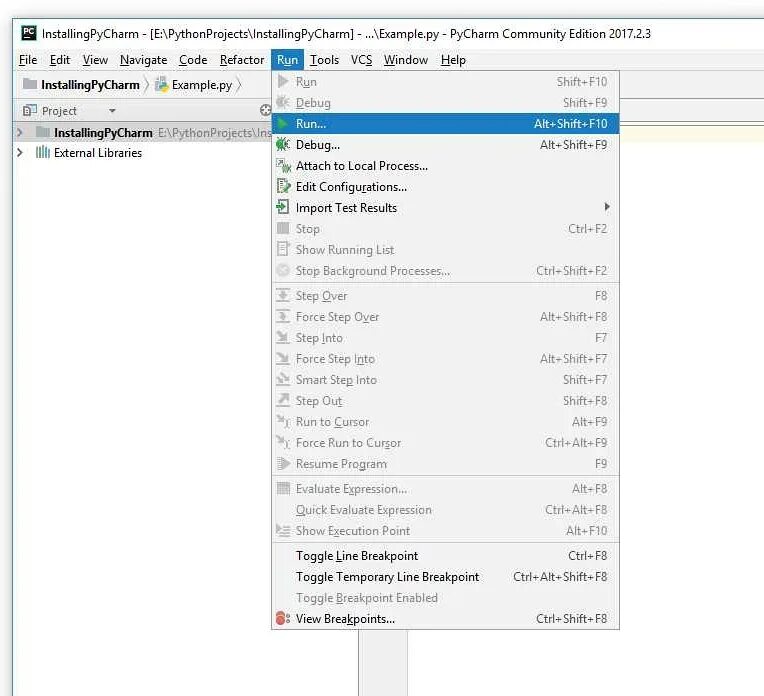Click the grayed Evaluate Expression icon
Viewport: 764px width, 696px height.
coord(283,489)
